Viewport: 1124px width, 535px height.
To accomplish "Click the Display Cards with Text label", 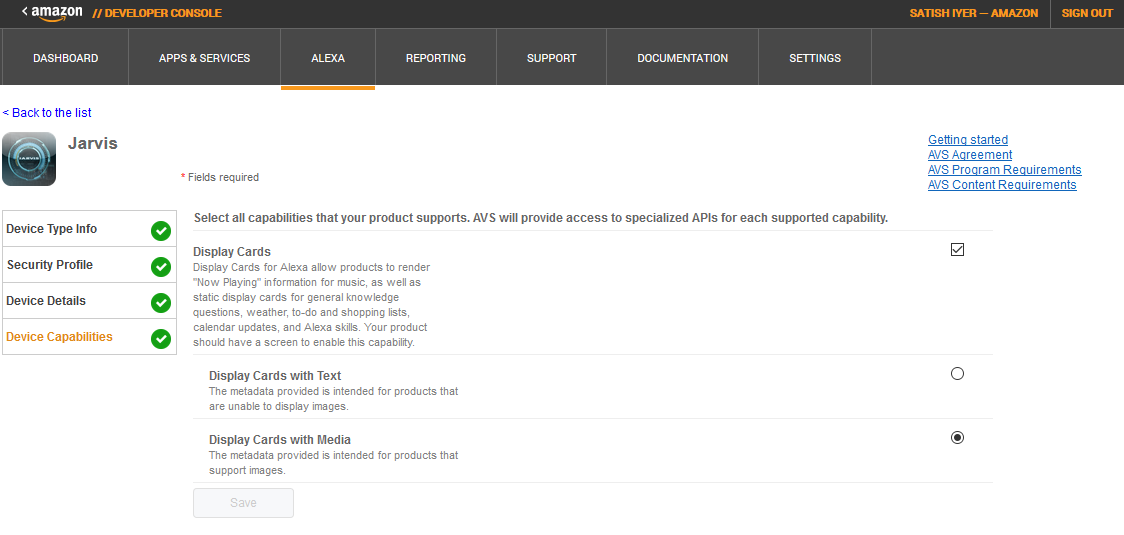I will coord(275,376).
